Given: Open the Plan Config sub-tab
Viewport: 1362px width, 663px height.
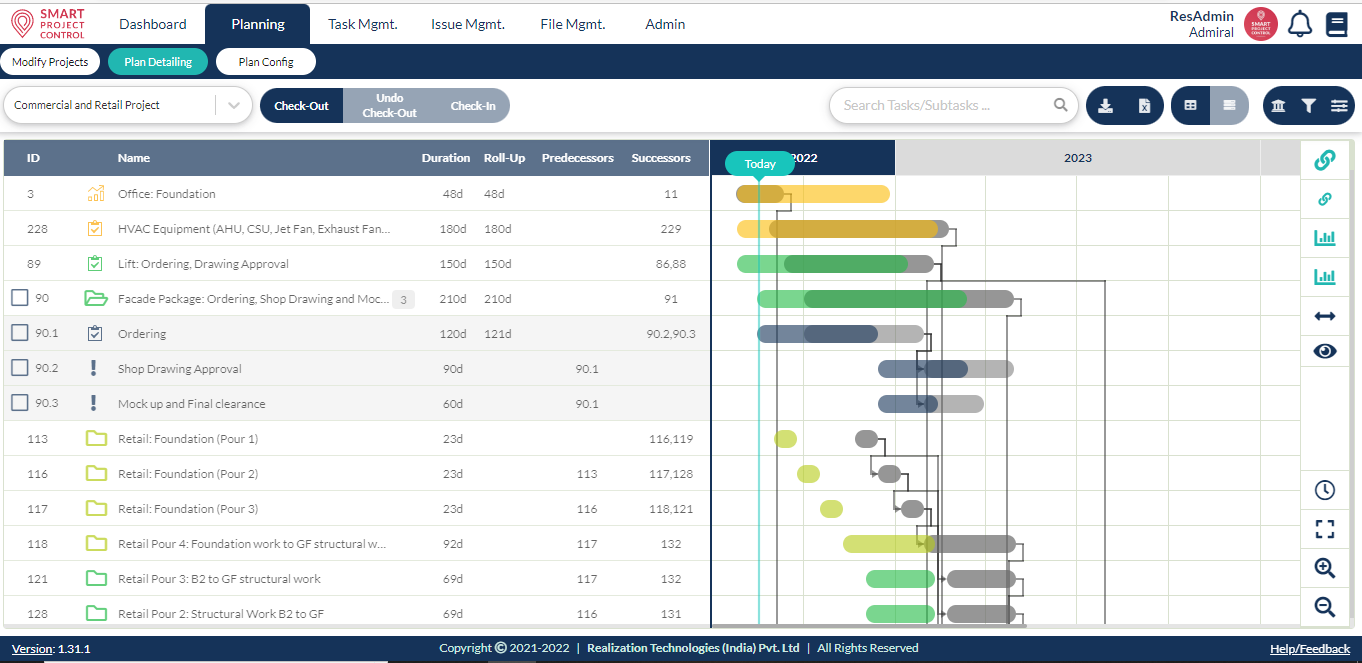Looking at the screenshot, I should coord(265,61).
